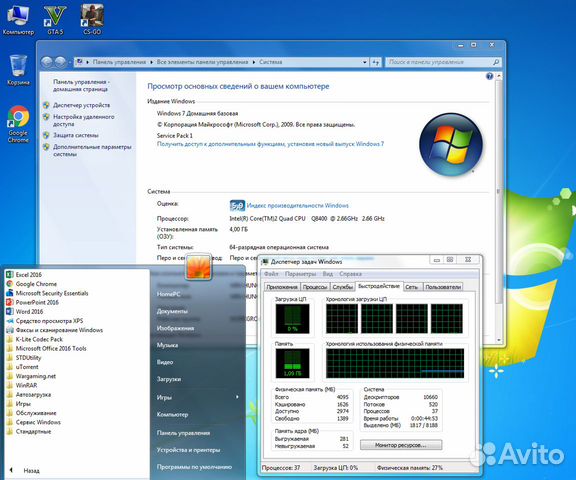Click the search magnifier in the control panel search box
The height and width of the screenshot is (480, 576).
point(496,62)
